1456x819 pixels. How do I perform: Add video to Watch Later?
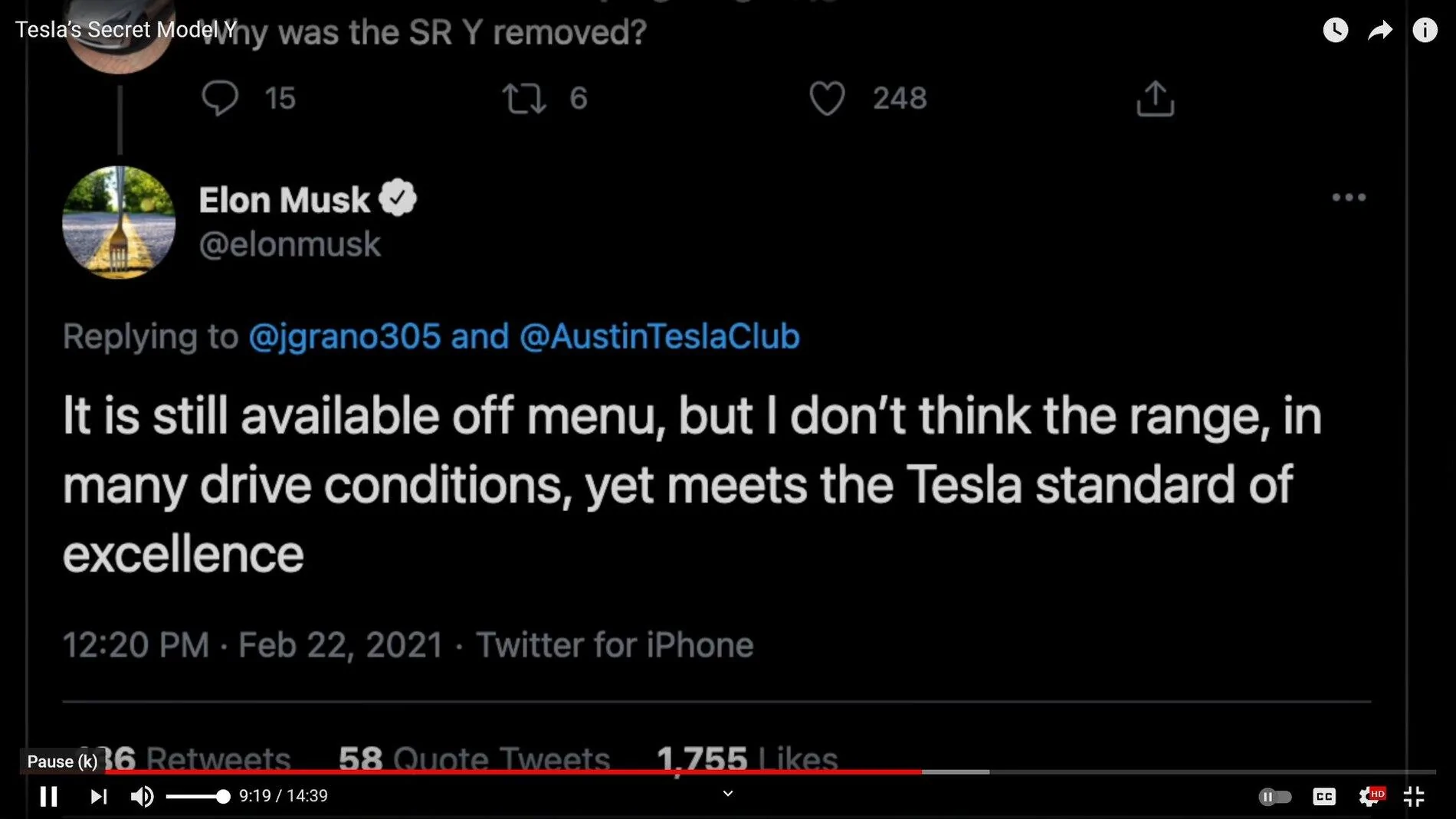1335,30
